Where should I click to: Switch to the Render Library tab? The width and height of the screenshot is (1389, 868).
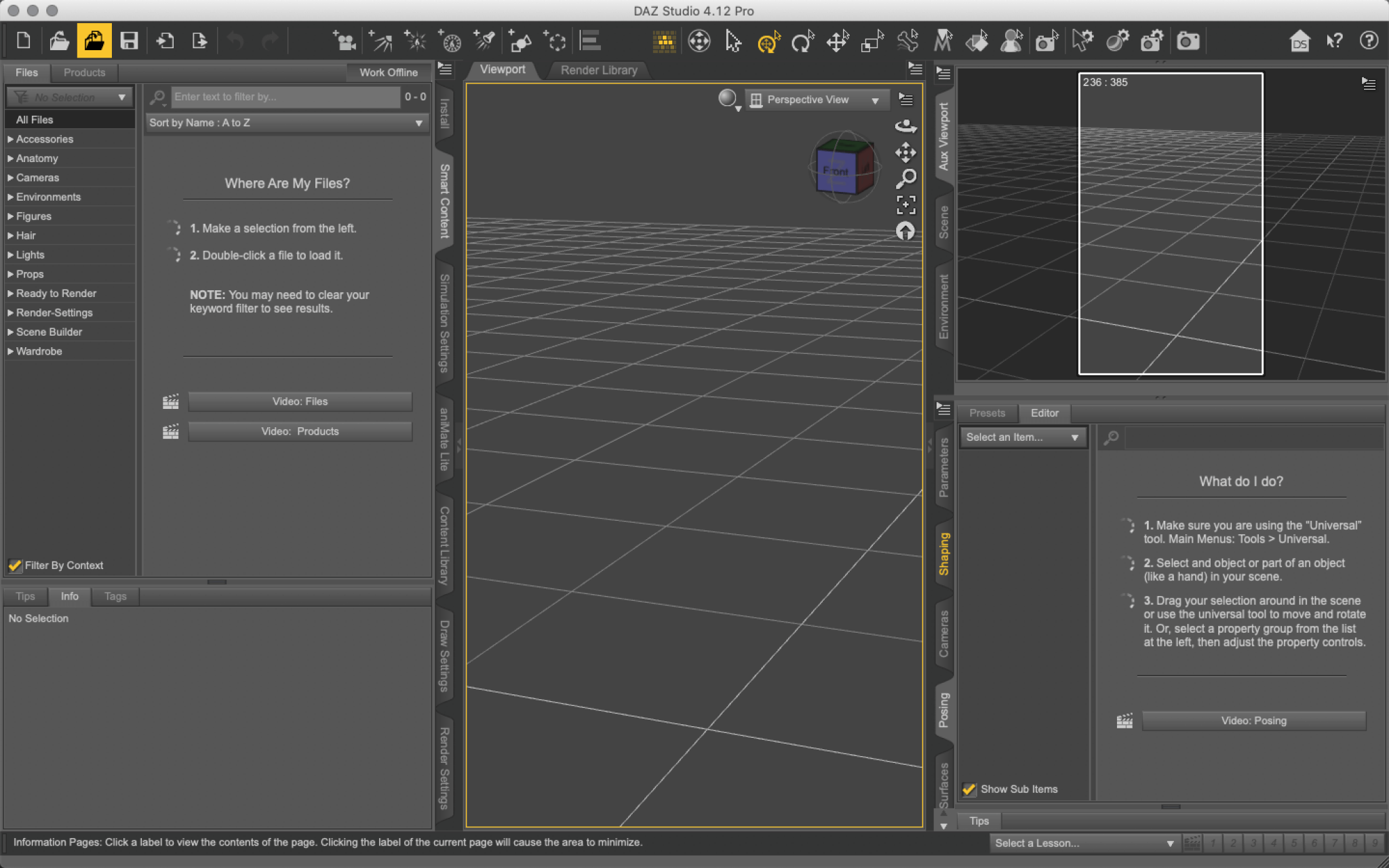598,70
